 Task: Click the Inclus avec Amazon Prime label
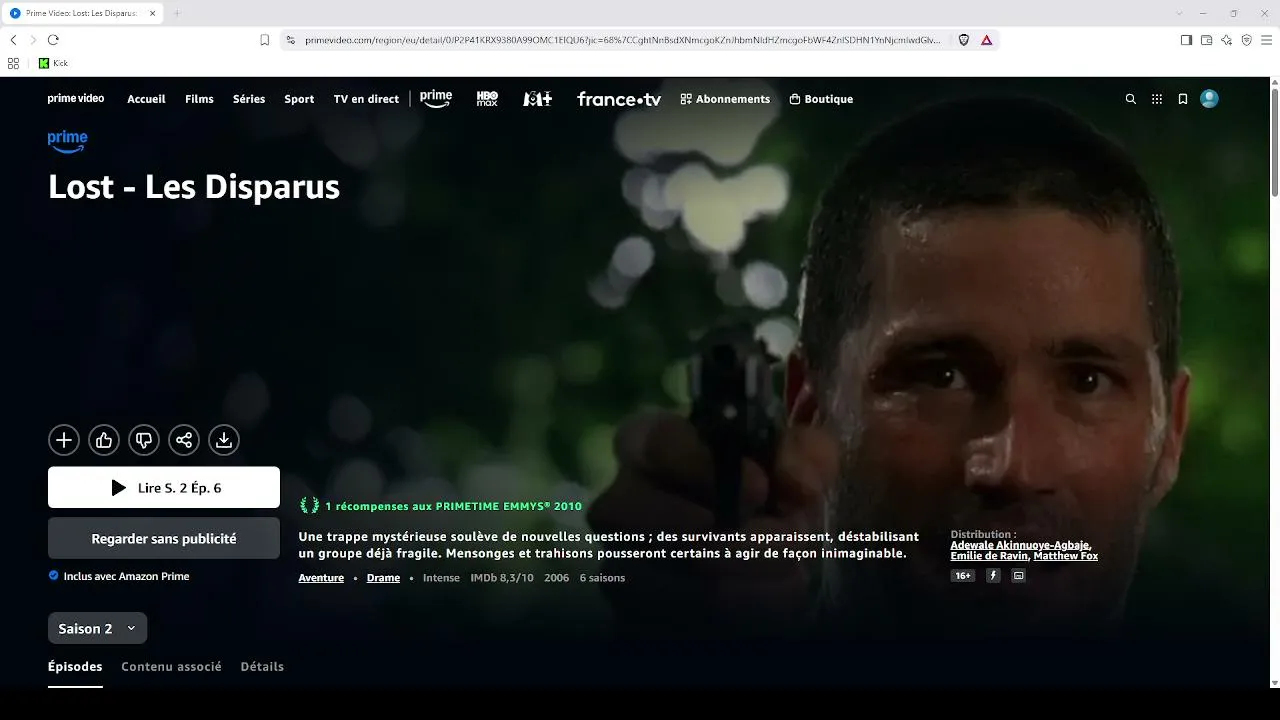pos(126,576)
